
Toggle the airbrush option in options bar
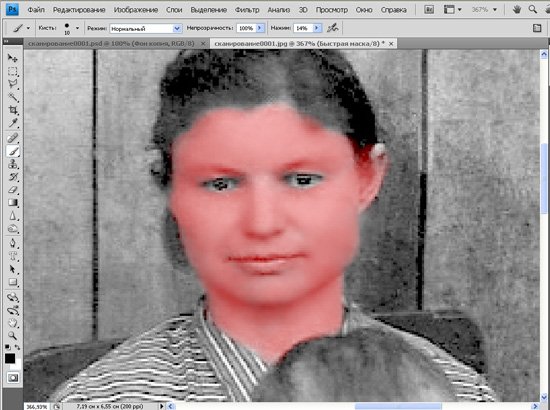click(333, 28)
